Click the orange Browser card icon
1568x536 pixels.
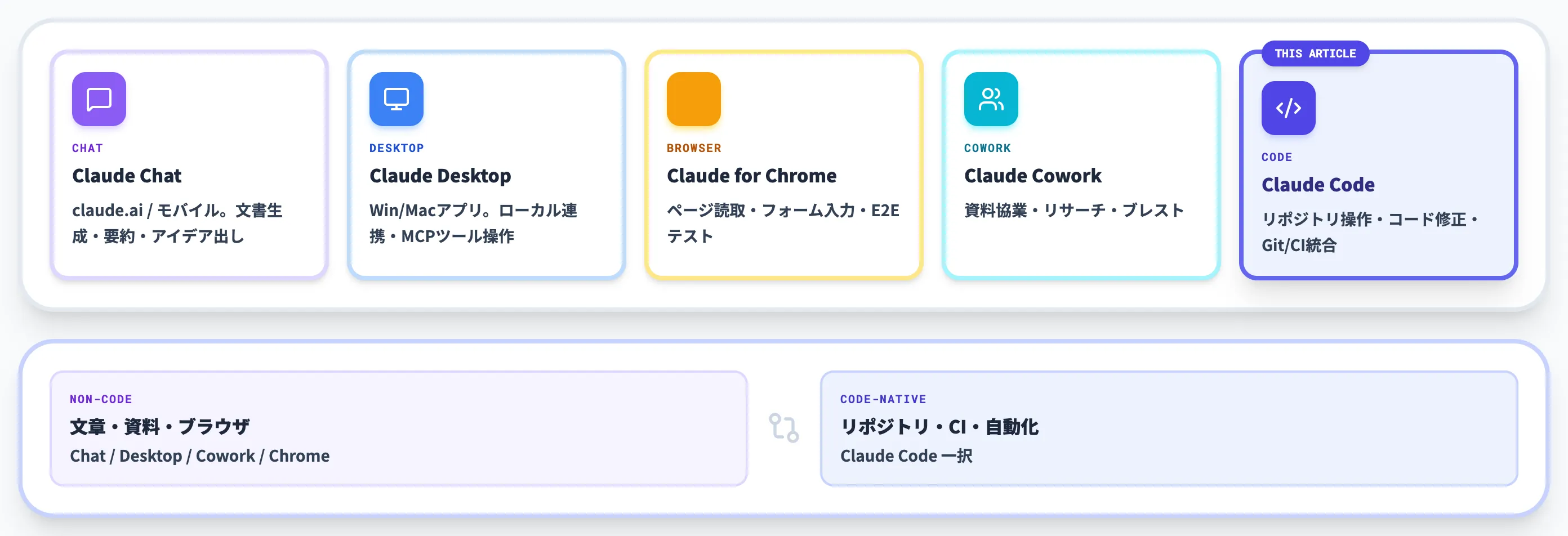(694, 99)
